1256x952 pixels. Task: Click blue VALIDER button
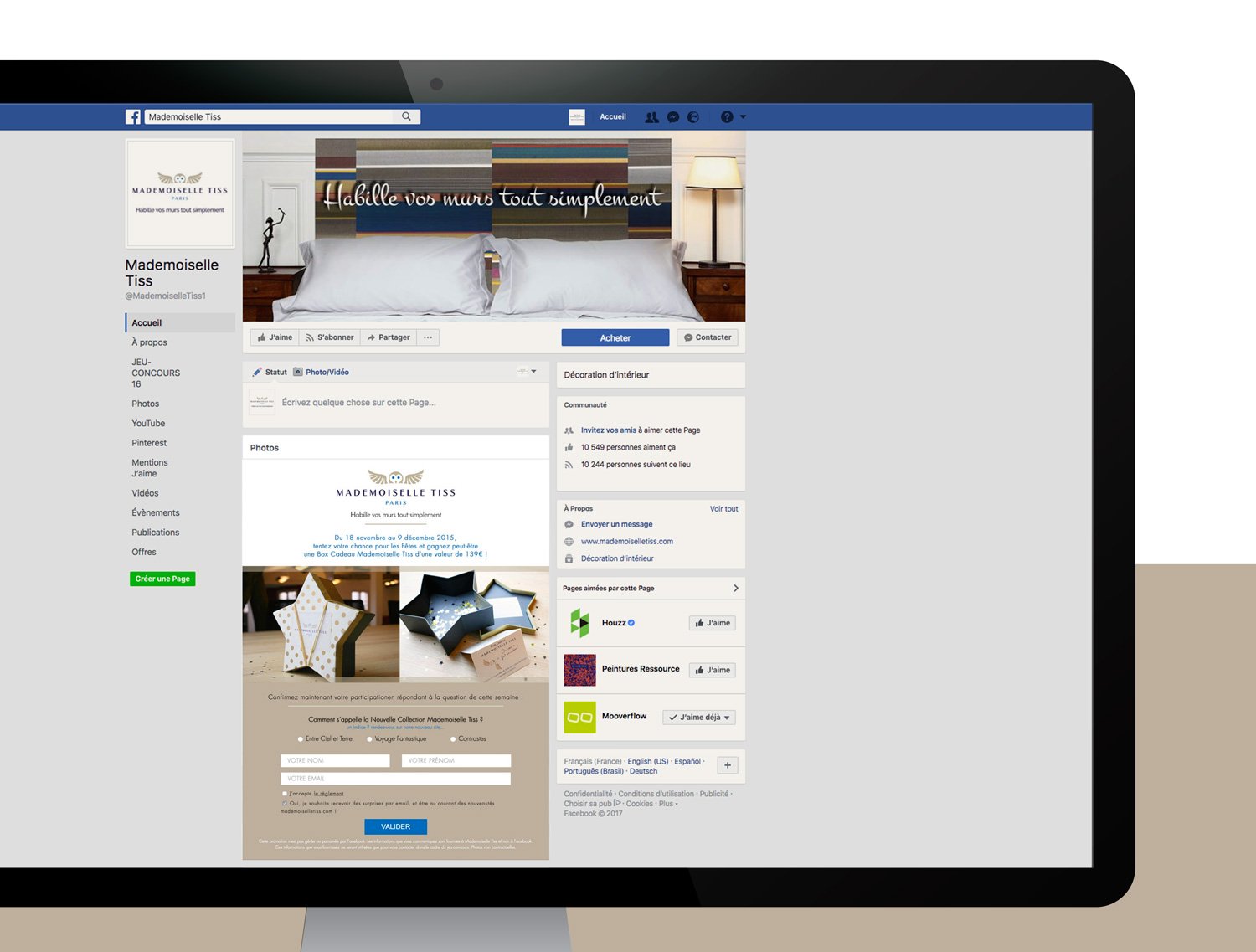pos(395,826)
